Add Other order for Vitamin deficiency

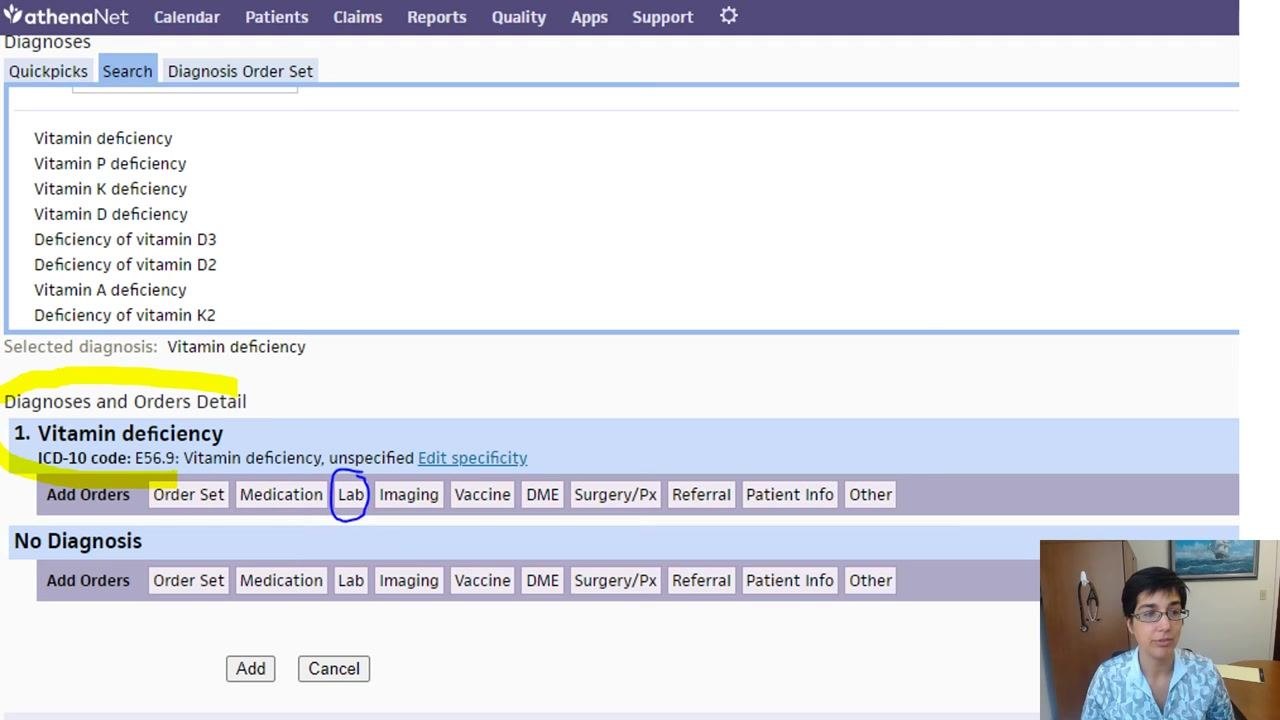(x=870, y=494)
